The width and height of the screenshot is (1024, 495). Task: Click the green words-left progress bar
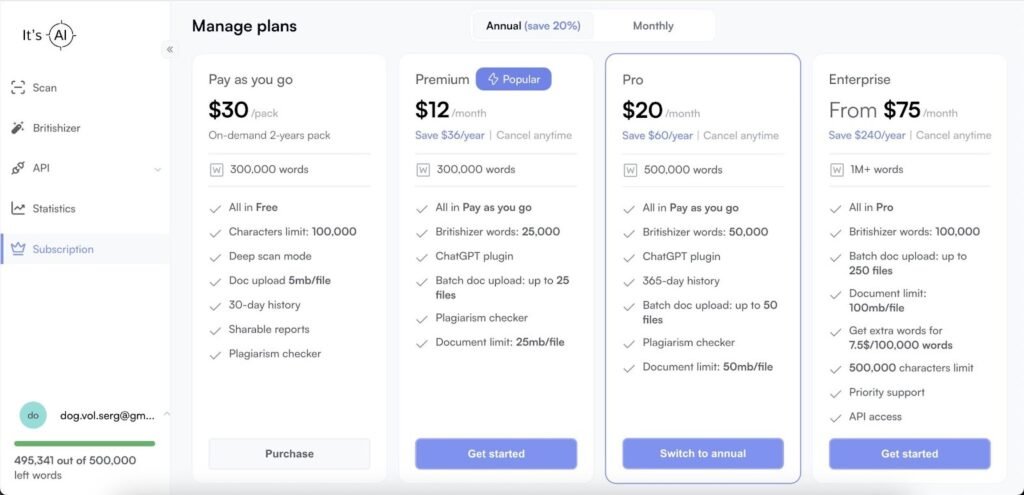pos(84,443)
